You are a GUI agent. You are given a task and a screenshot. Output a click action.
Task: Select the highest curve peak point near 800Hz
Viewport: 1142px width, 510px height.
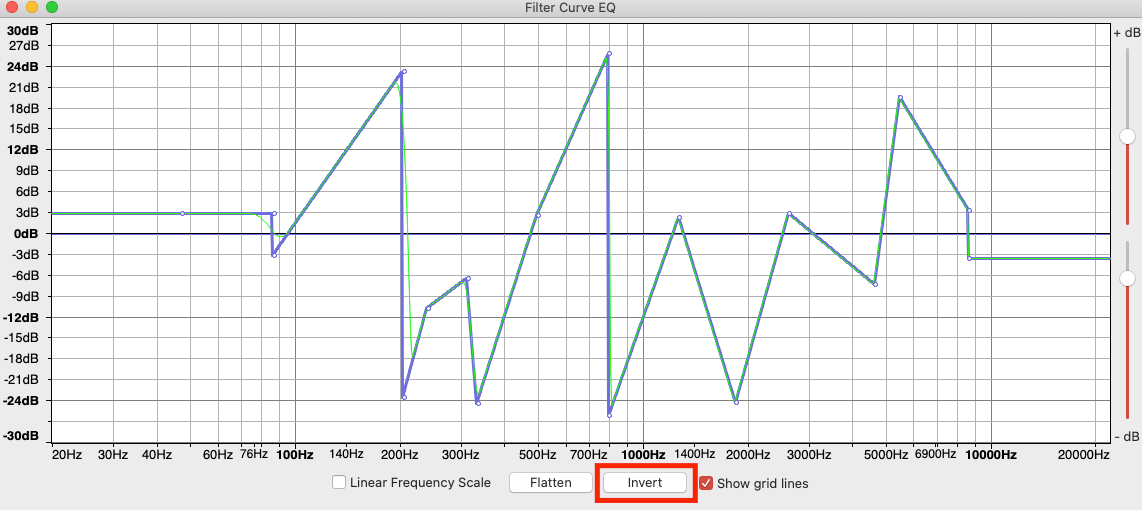609,53
